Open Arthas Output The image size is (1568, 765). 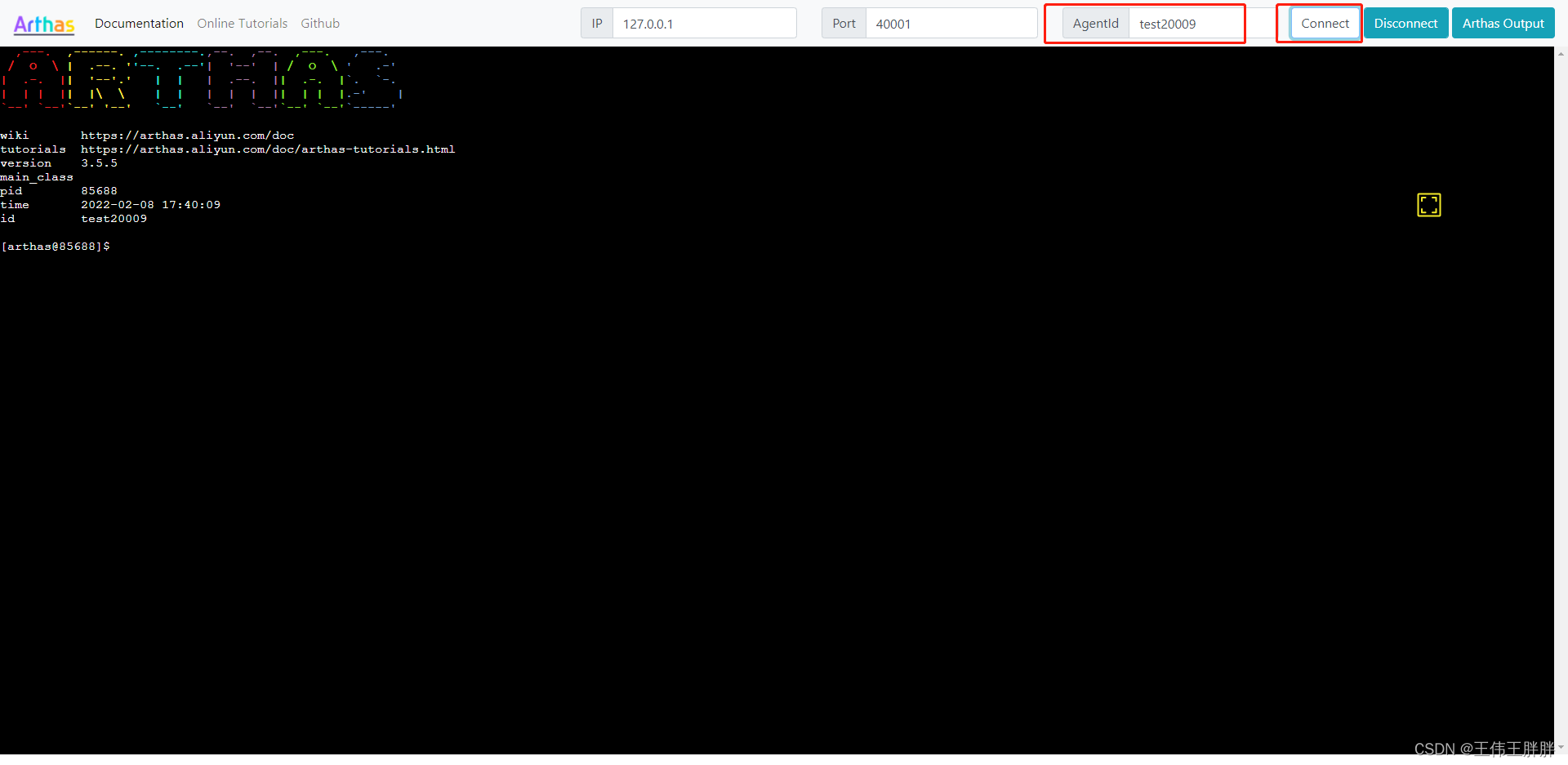[x=1503, y=24]
